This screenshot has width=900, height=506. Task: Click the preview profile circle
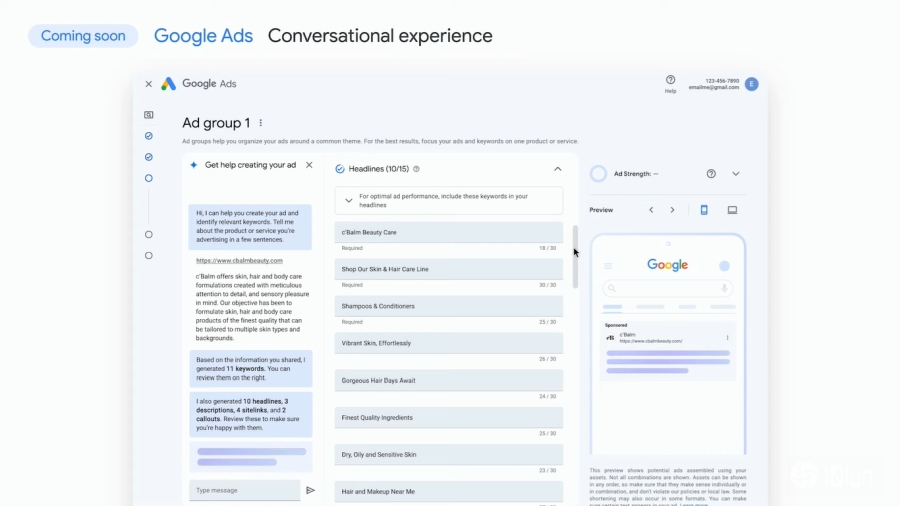tap(724, 266)
